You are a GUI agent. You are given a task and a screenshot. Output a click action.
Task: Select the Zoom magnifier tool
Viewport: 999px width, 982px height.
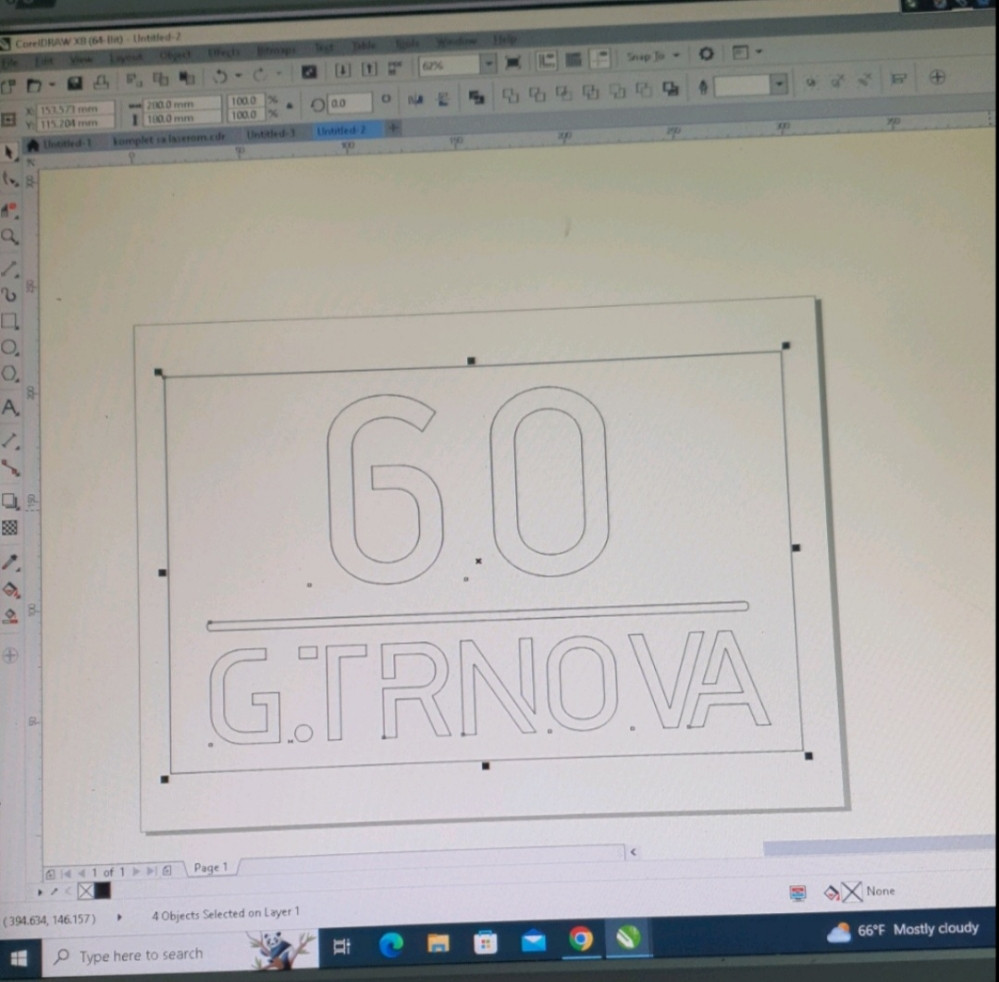[x=10, y=237]
